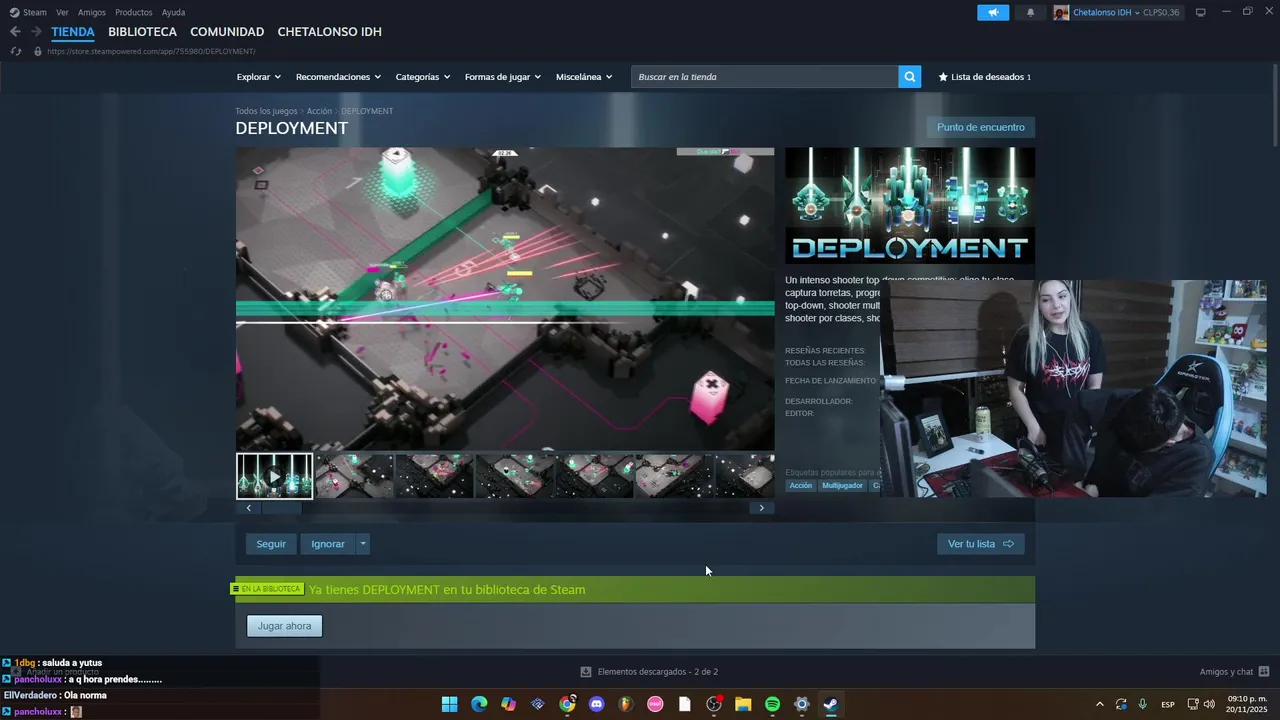The height and width of the screenshot is (720, 1280).
Task: Open the Steam menu
Action: (28, 12)
